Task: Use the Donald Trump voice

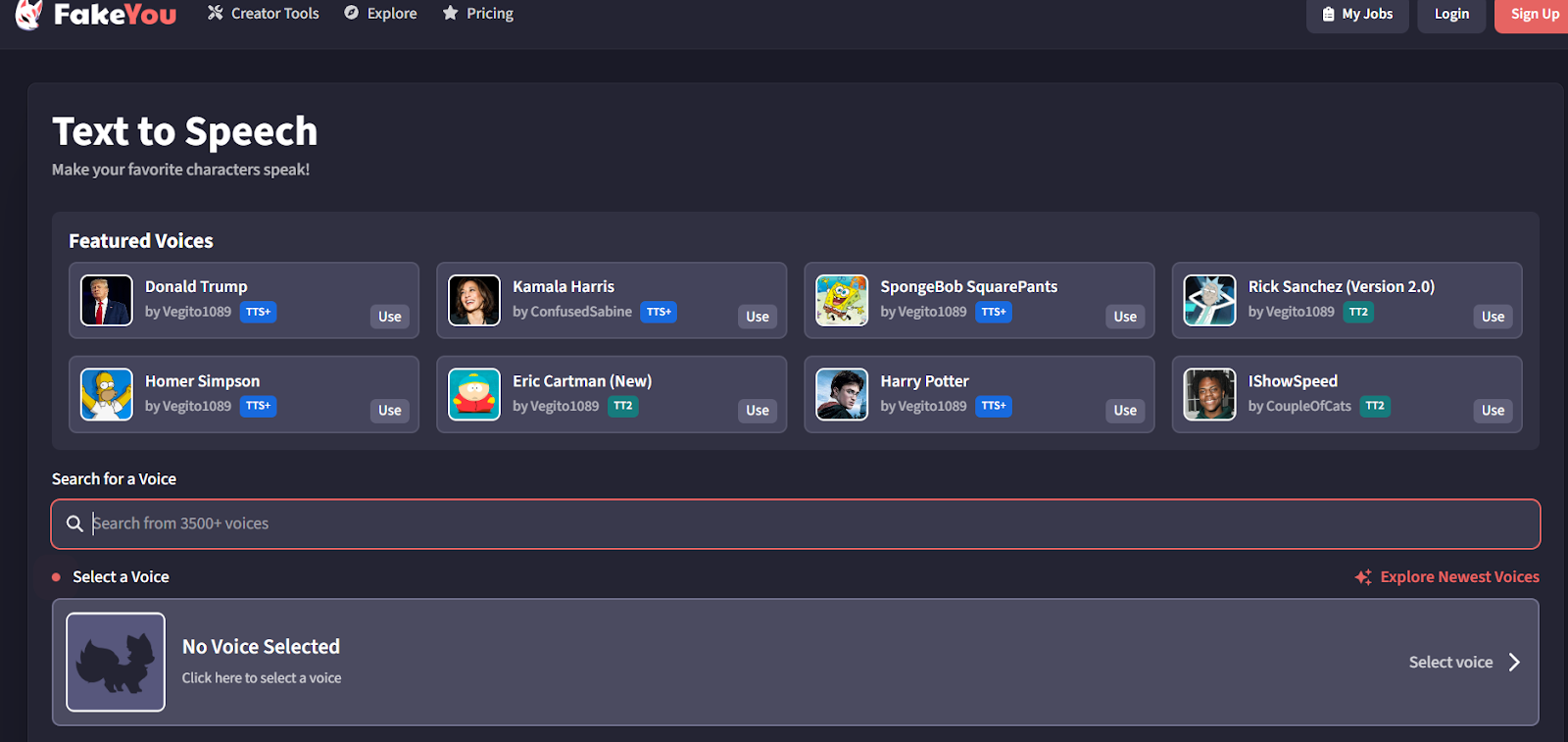Action: pos(390,317)
